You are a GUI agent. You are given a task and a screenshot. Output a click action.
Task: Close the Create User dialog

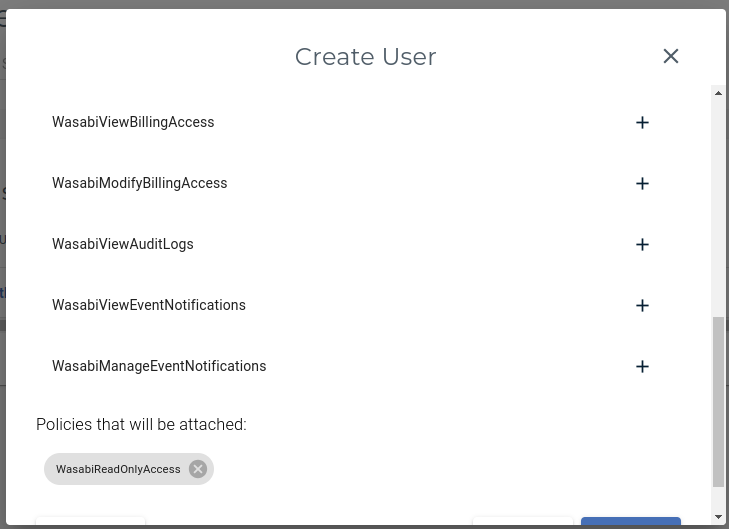(670, 56)
